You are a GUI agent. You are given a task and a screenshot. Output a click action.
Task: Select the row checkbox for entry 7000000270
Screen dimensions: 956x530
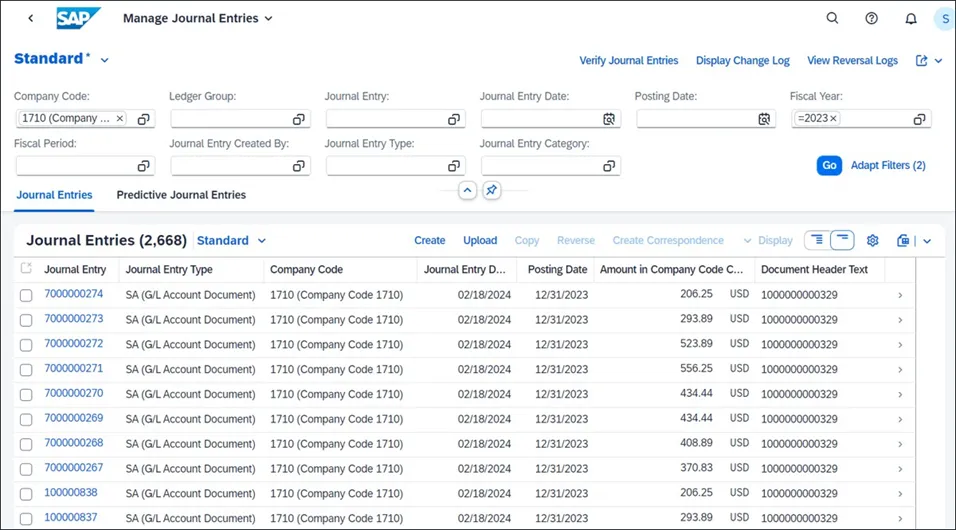(x=26, y=394)
